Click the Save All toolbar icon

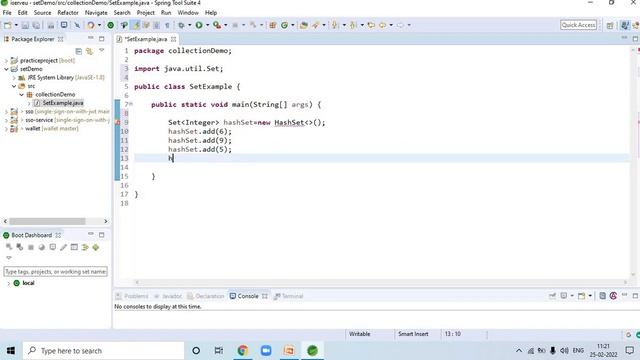(36, 25)
